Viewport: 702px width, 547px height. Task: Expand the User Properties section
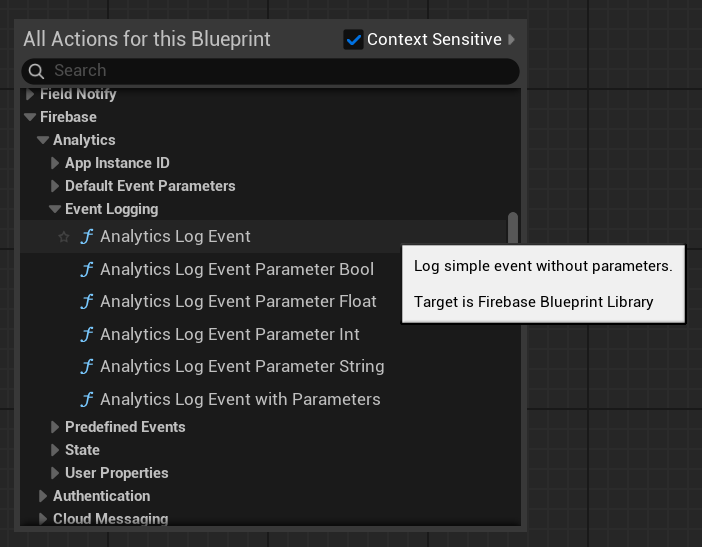point(55,473)
